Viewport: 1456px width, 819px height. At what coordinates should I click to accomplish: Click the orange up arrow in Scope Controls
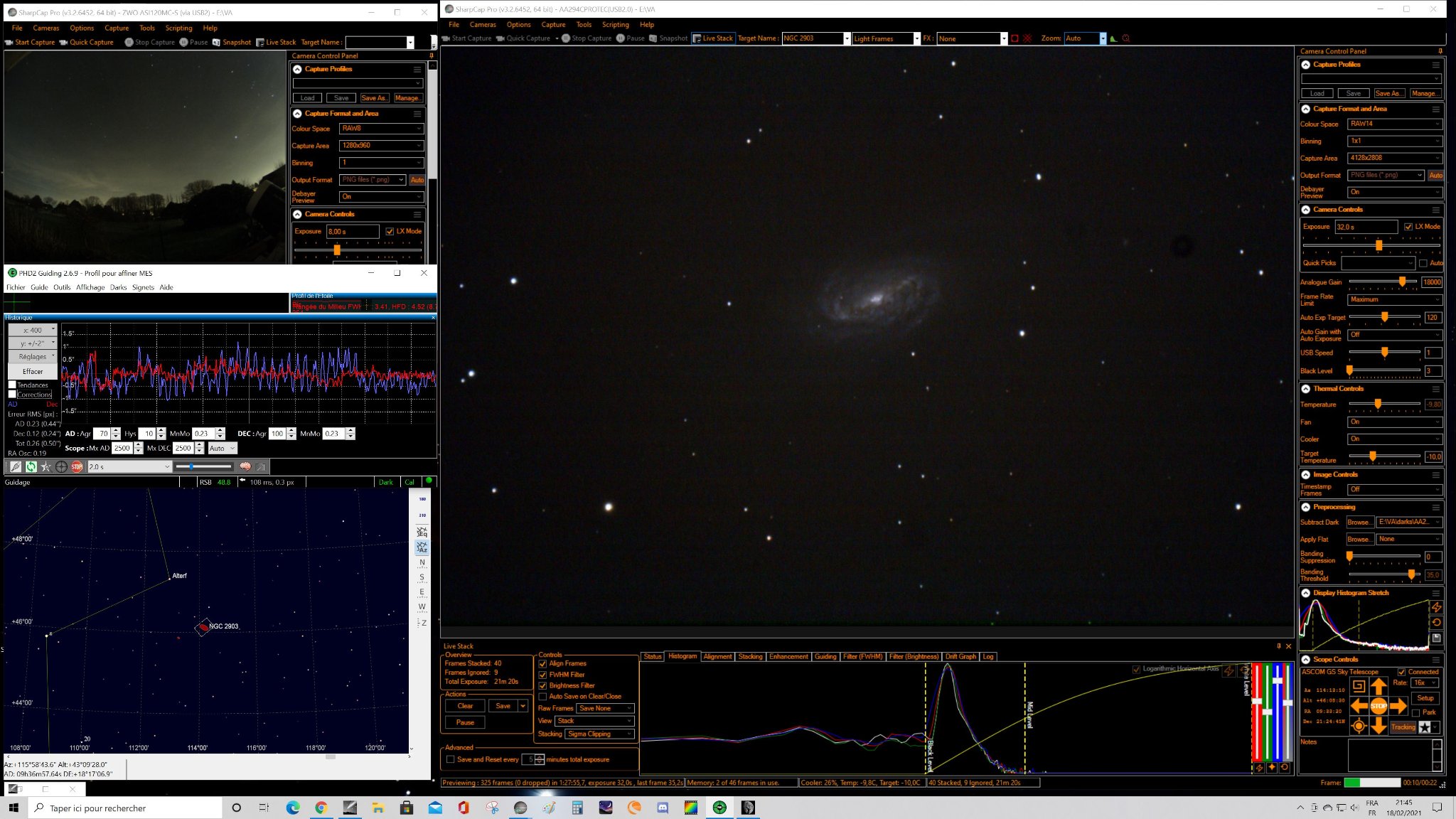point(1379,685)
